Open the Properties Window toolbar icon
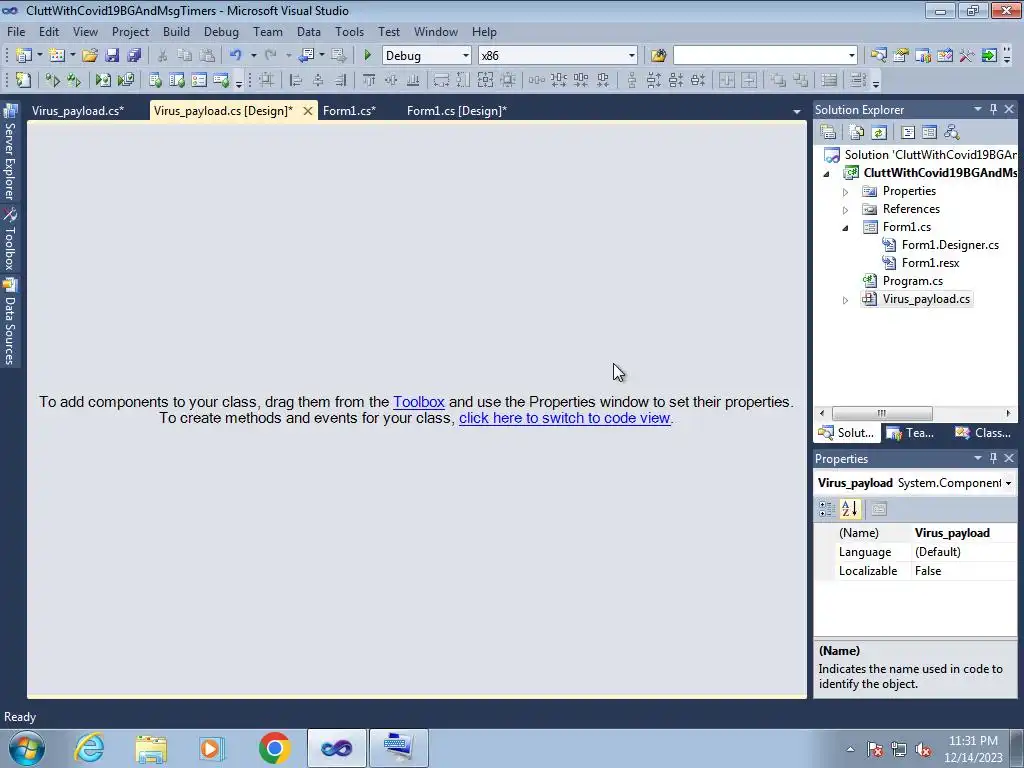 point(901,56)
